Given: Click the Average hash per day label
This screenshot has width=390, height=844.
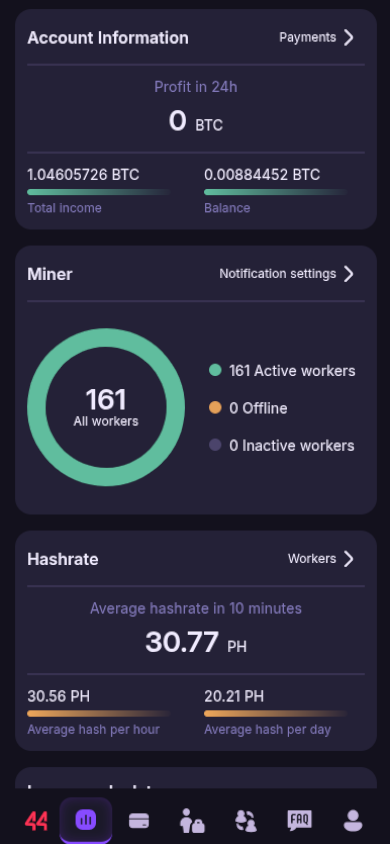Looking at the screenshot, I should pyautogui.click(x=267, y=730).
